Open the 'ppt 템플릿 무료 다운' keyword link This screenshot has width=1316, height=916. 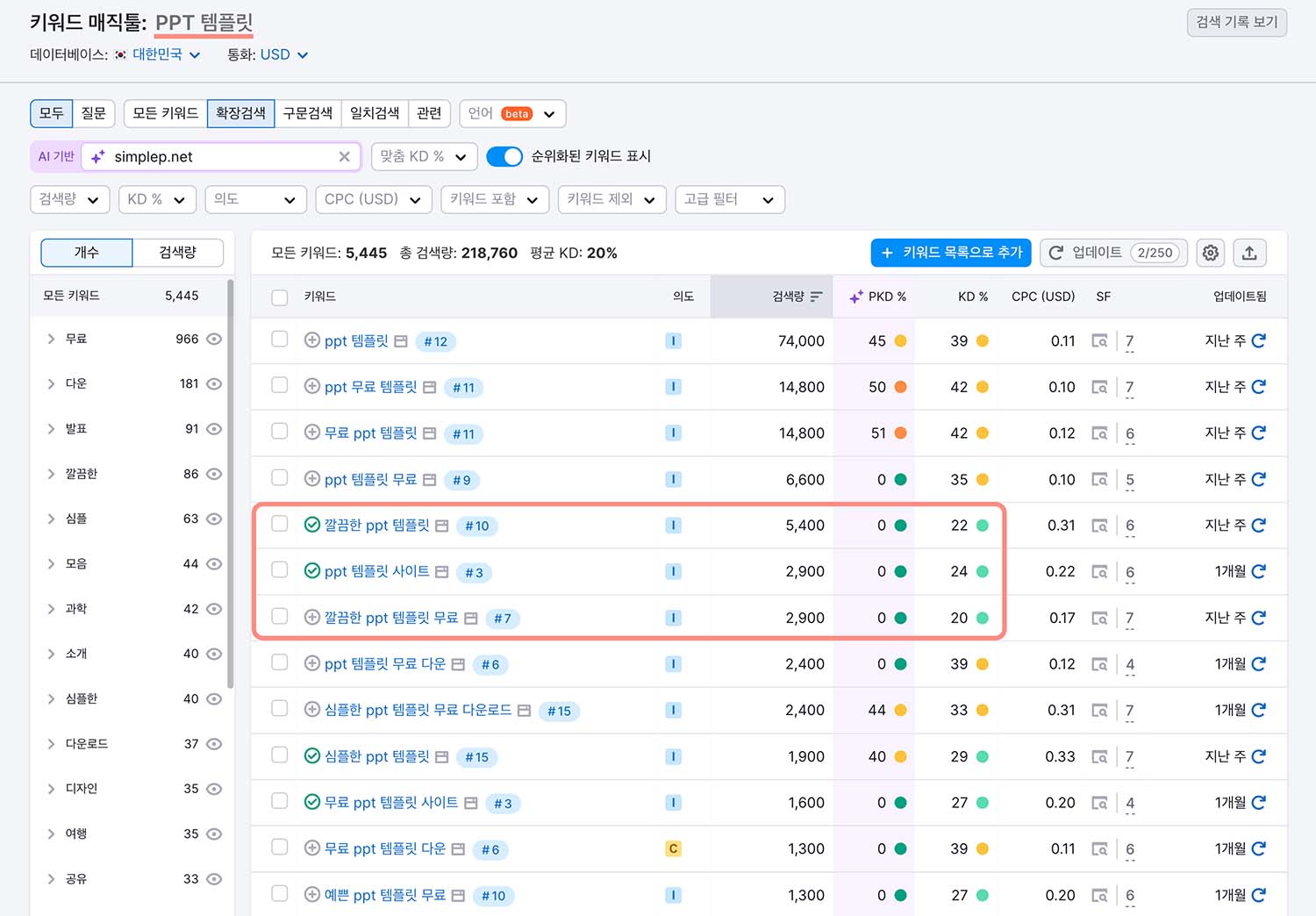[385, 664]
